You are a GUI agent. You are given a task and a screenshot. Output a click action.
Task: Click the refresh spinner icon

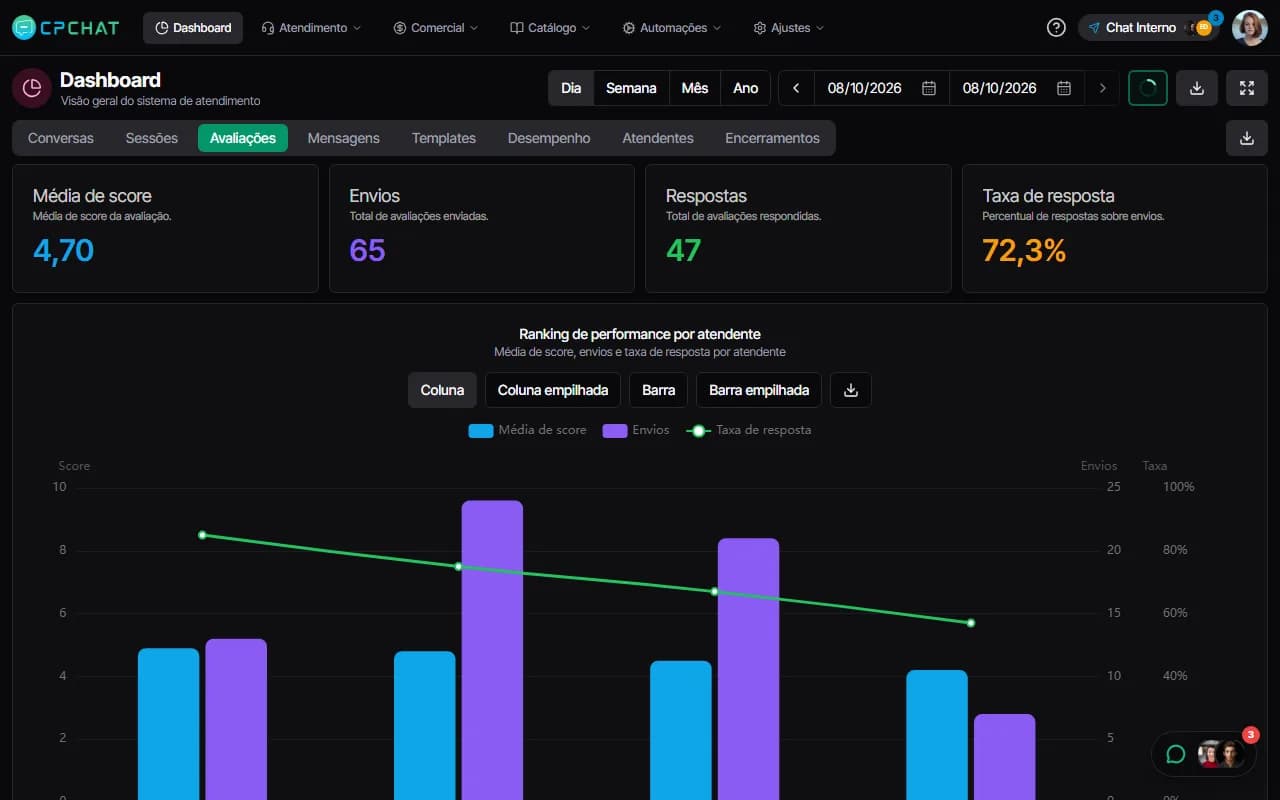(x=1148, y=88)
